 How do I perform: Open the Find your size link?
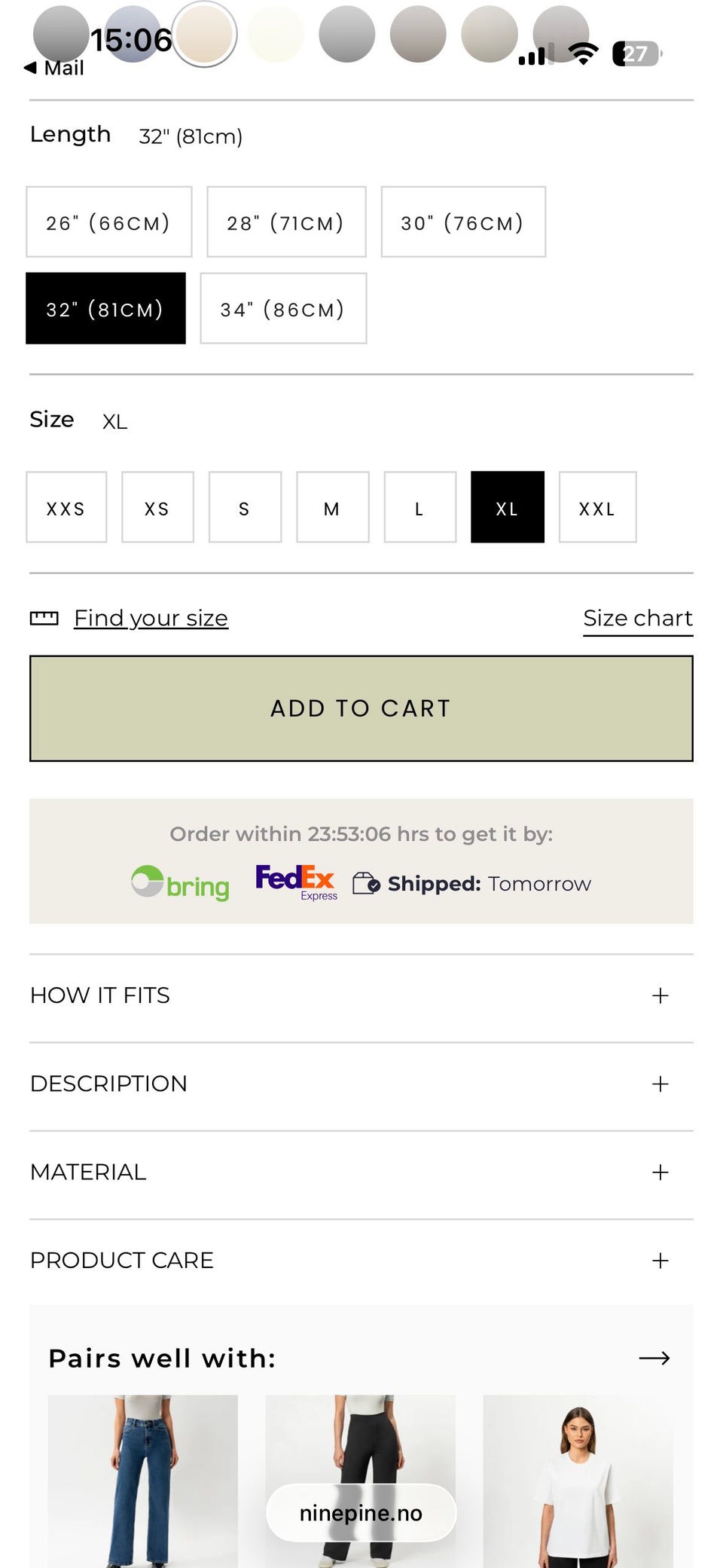(x=151, y=619)
